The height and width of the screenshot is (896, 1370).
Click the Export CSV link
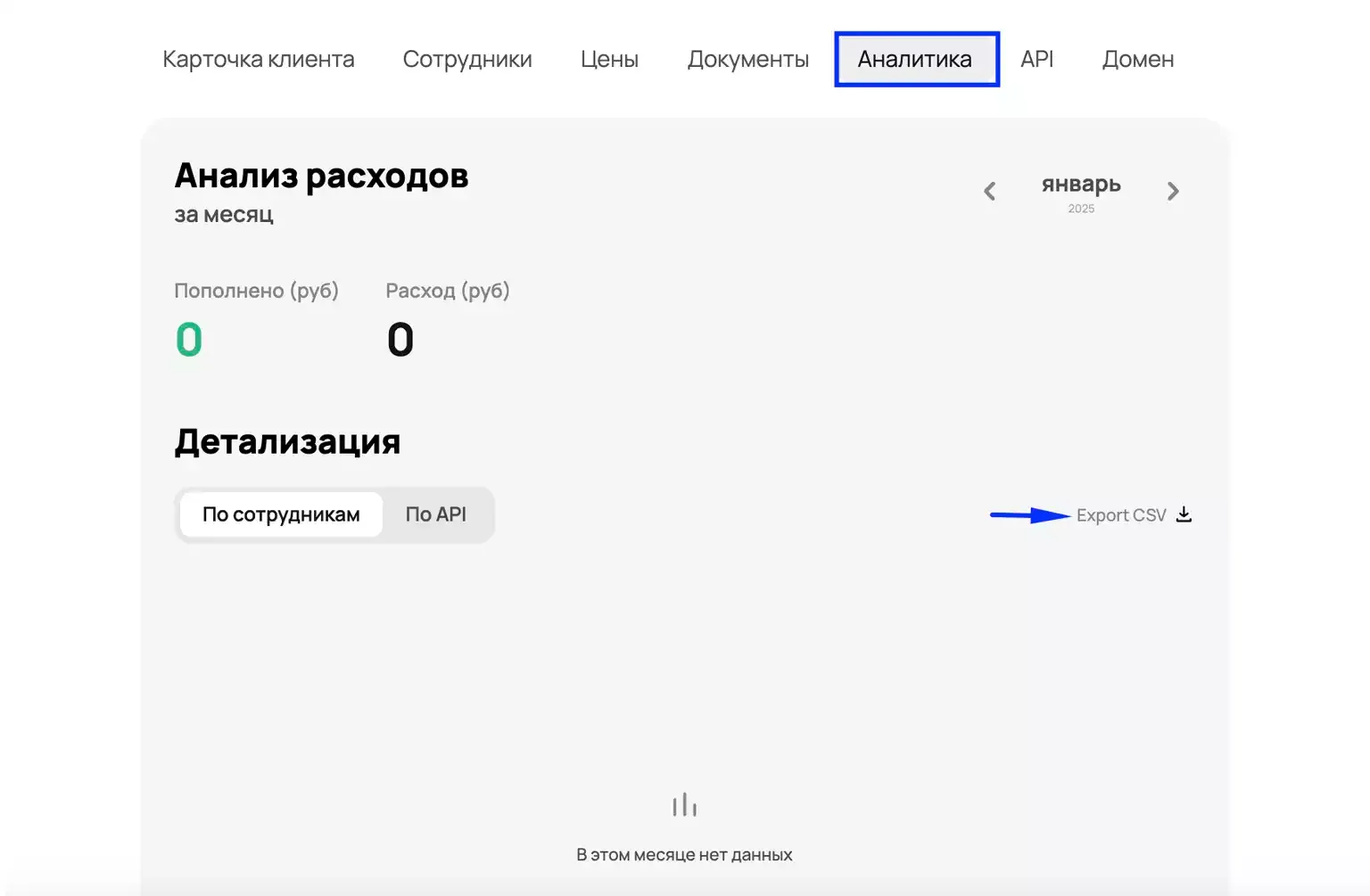coord(1121,515)
